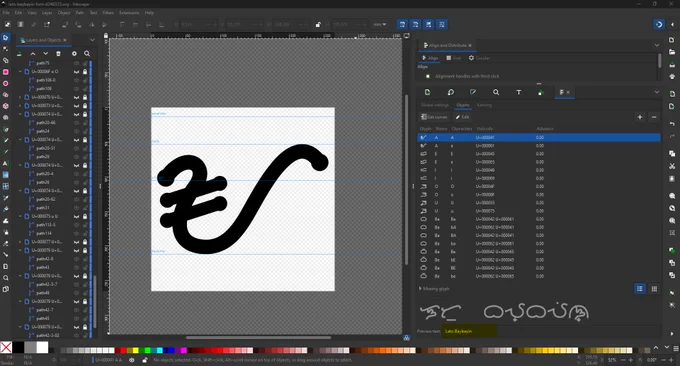Viewport: 680px width, 366px height.
Task: Select the Gradient tool in the toolbox
Action: tap(6, 175)
